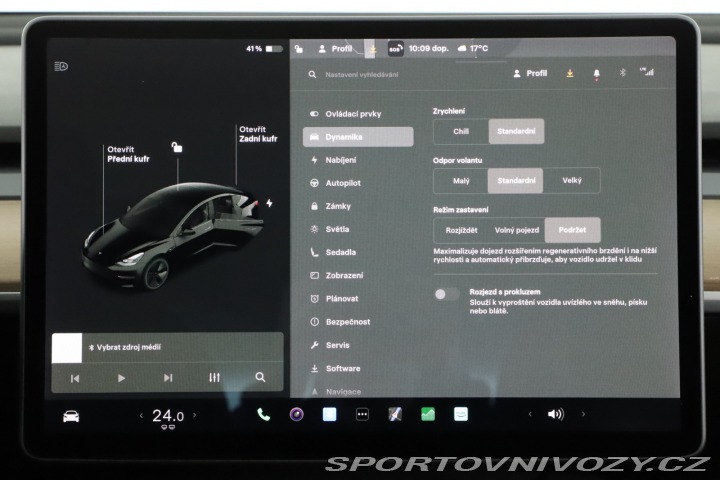The image size is (720, 480).
Task: Skip to next track
Action: tap(168, 378)
